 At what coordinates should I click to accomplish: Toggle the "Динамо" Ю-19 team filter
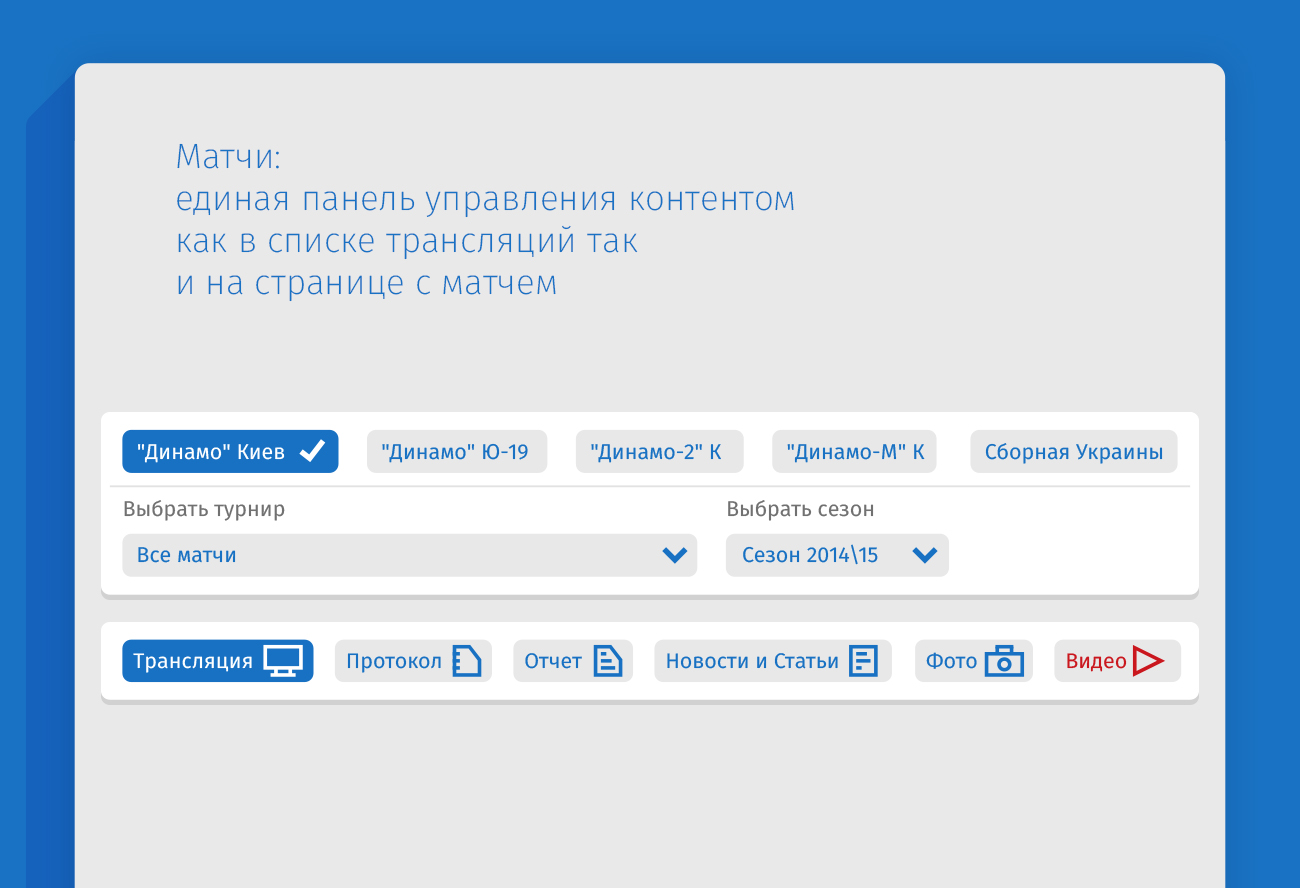tap(457, 452)
